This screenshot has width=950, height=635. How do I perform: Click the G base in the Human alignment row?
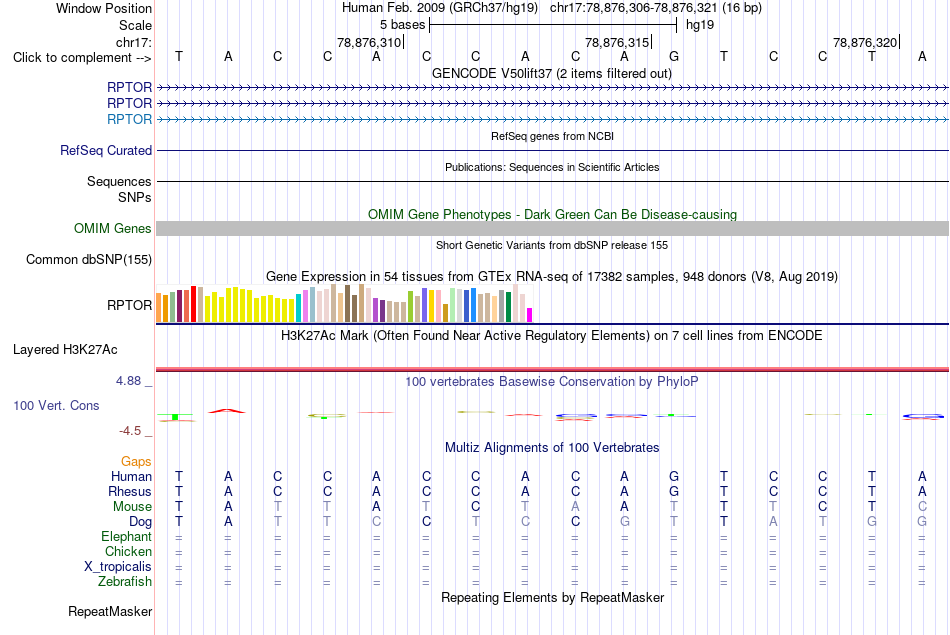tap(674, 477)
